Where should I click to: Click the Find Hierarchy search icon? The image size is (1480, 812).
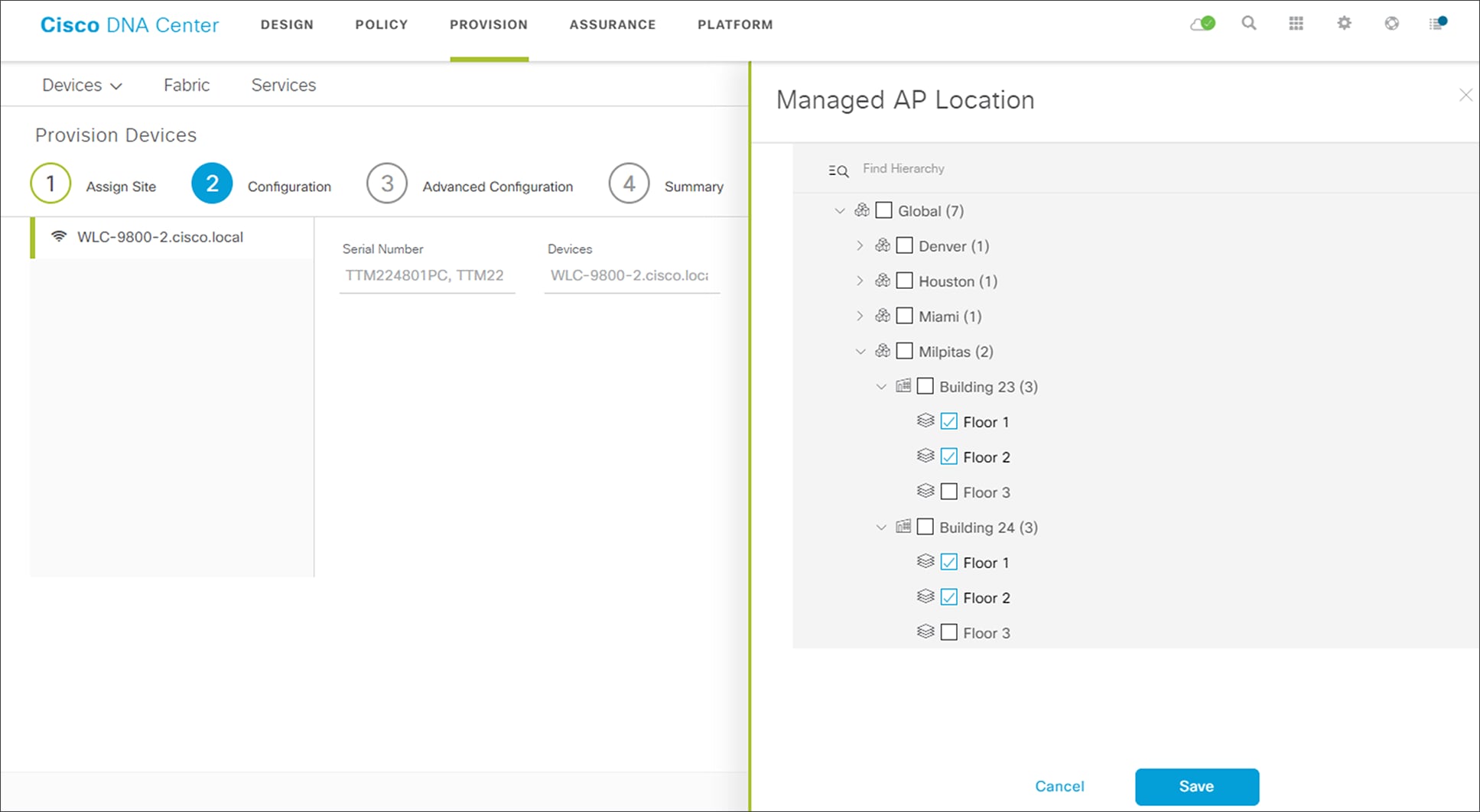838,170
